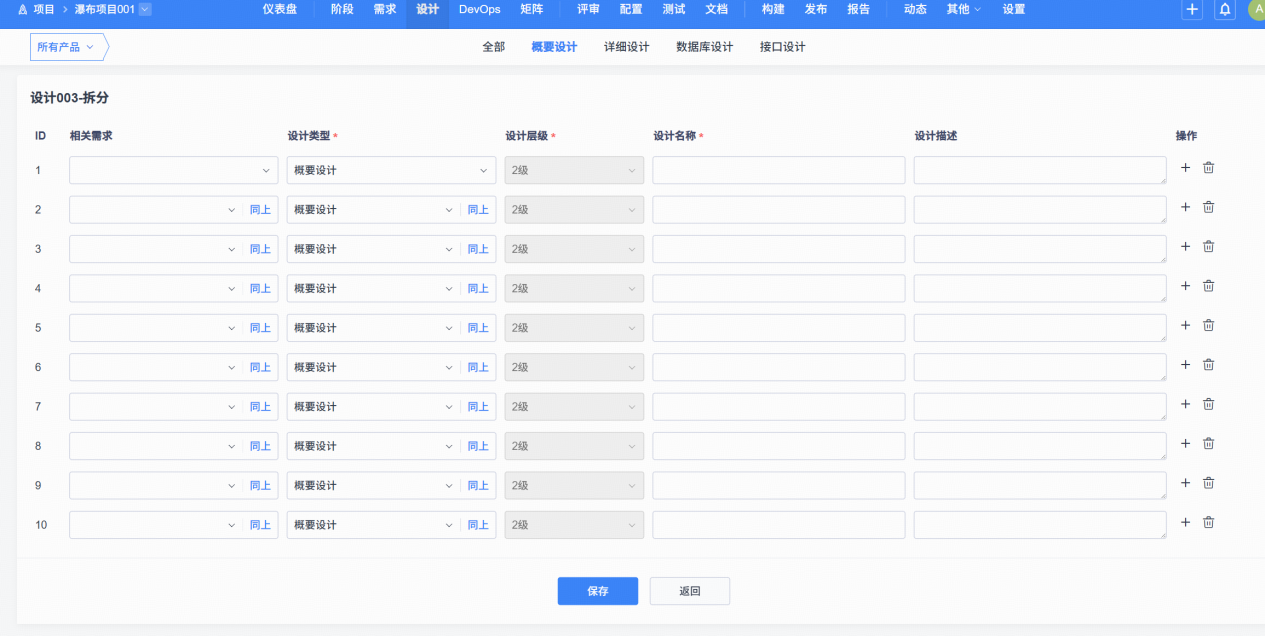Click 同上 beside row 2 相关需求

pos(260,210)
